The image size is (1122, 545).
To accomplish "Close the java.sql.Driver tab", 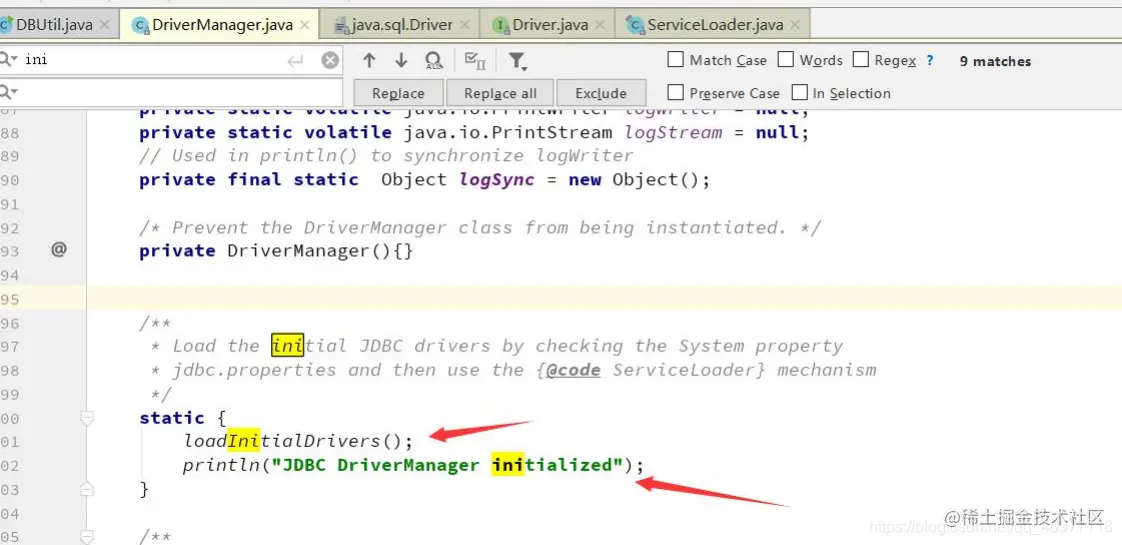I will pos(464,25).
